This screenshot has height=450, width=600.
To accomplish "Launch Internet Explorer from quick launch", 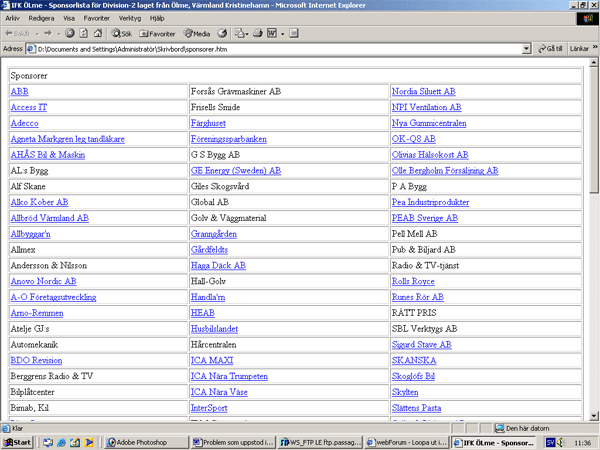I will (61, 442).
